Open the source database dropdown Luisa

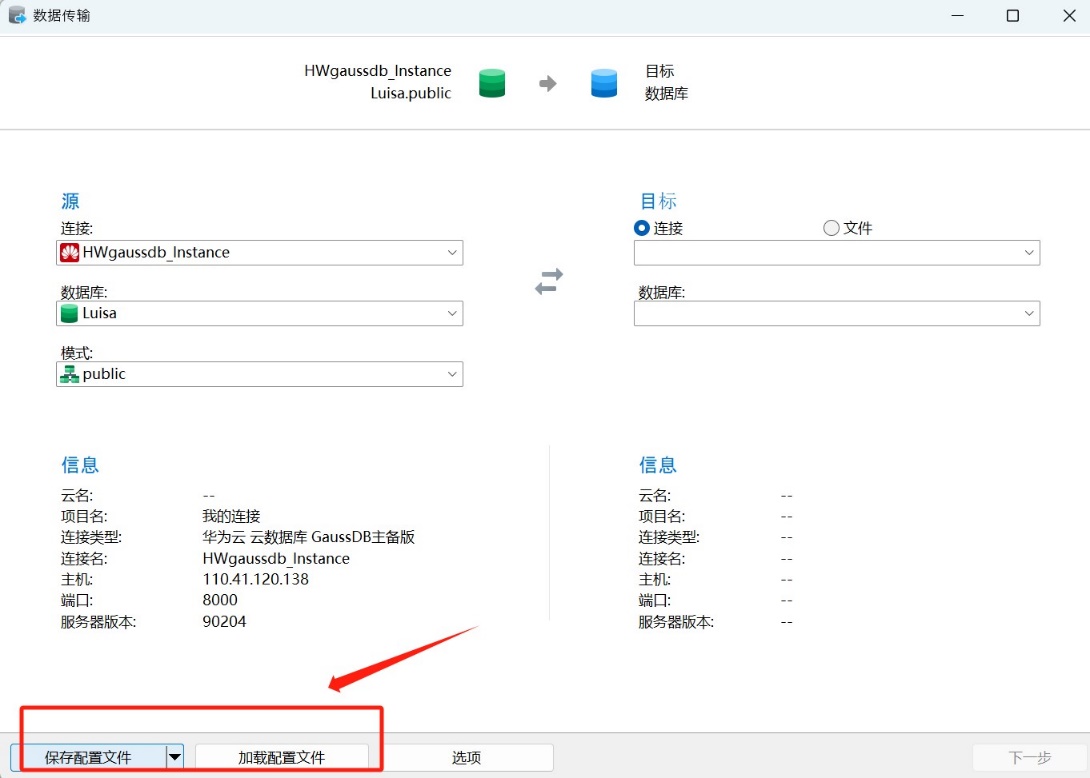(259, 314)
